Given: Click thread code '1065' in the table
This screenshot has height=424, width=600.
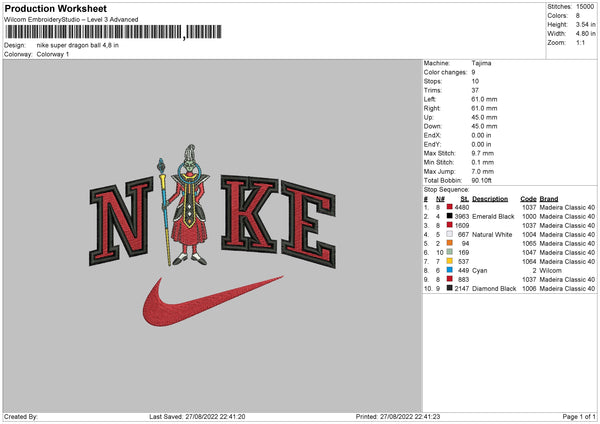Looking at the screenshot, I should point(529,243).
